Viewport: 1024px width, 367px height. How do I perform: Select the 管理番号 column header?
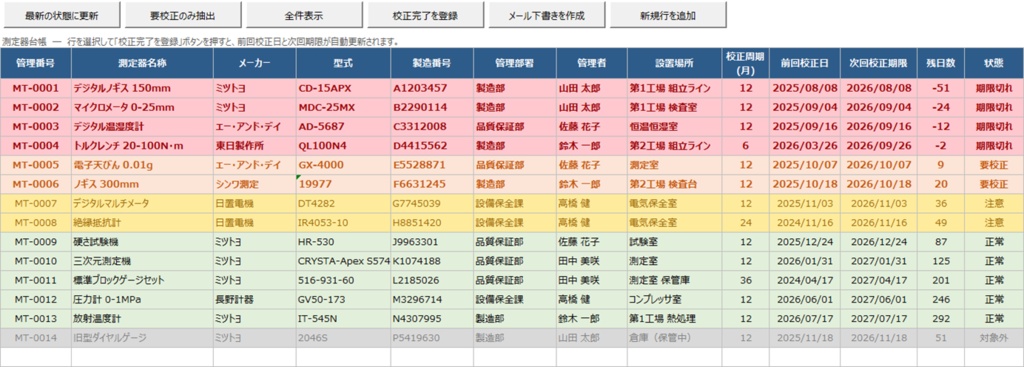pos(36,63)
